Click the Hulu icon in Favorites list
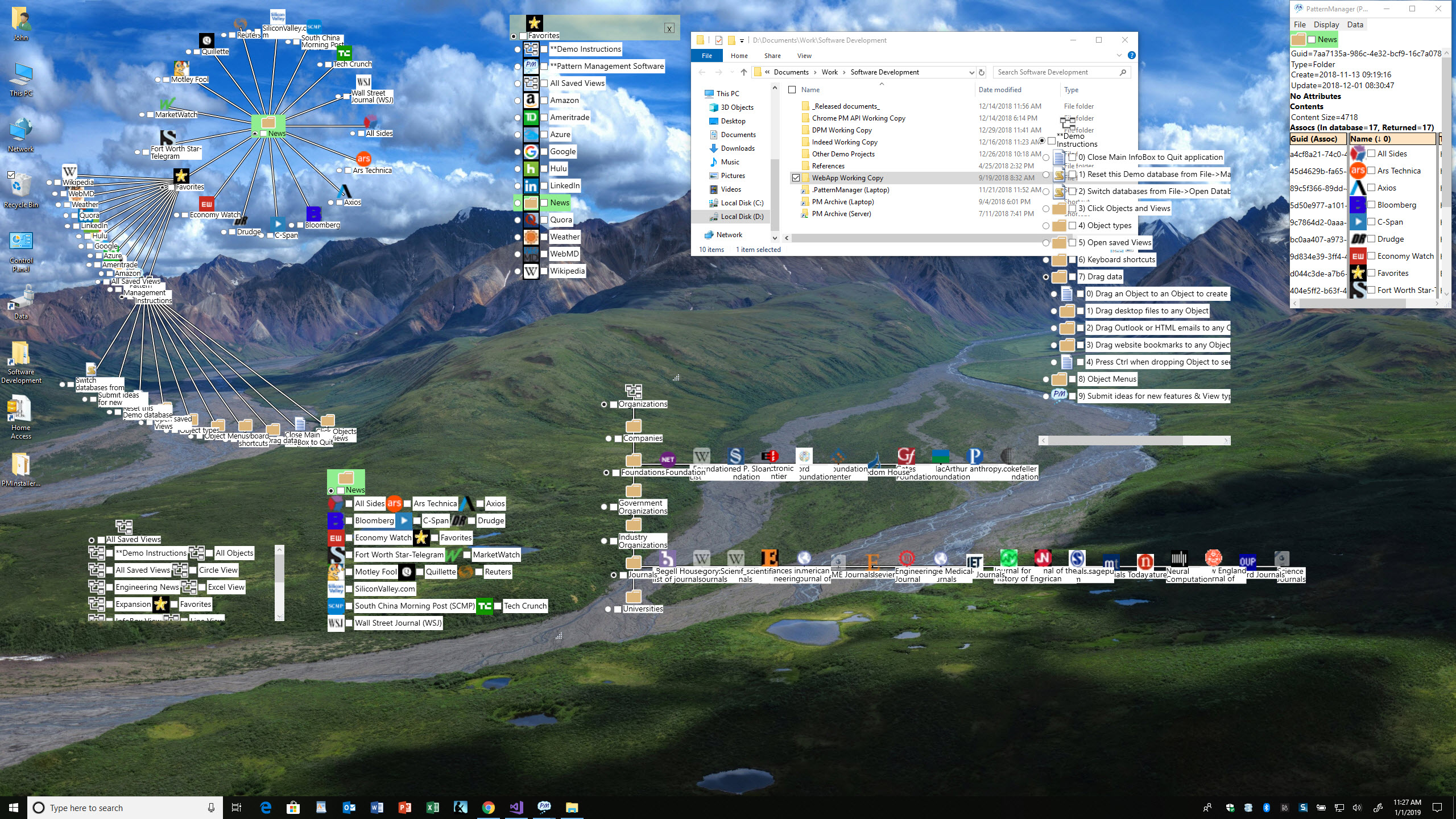The width and height of the screenshot is (1456, 819). 531,168
